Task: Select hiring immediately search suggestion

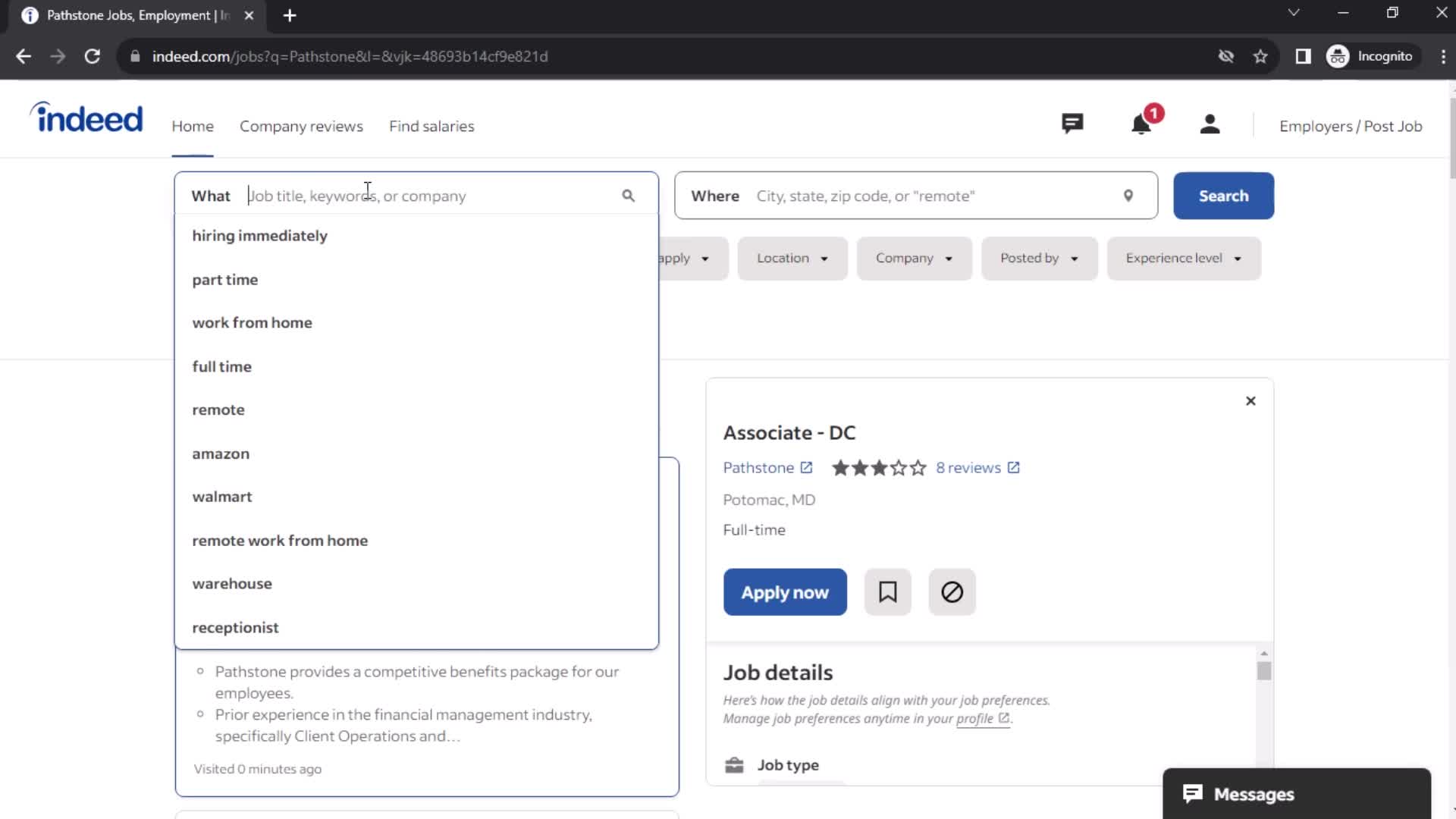Action: (x=260, y=235)
